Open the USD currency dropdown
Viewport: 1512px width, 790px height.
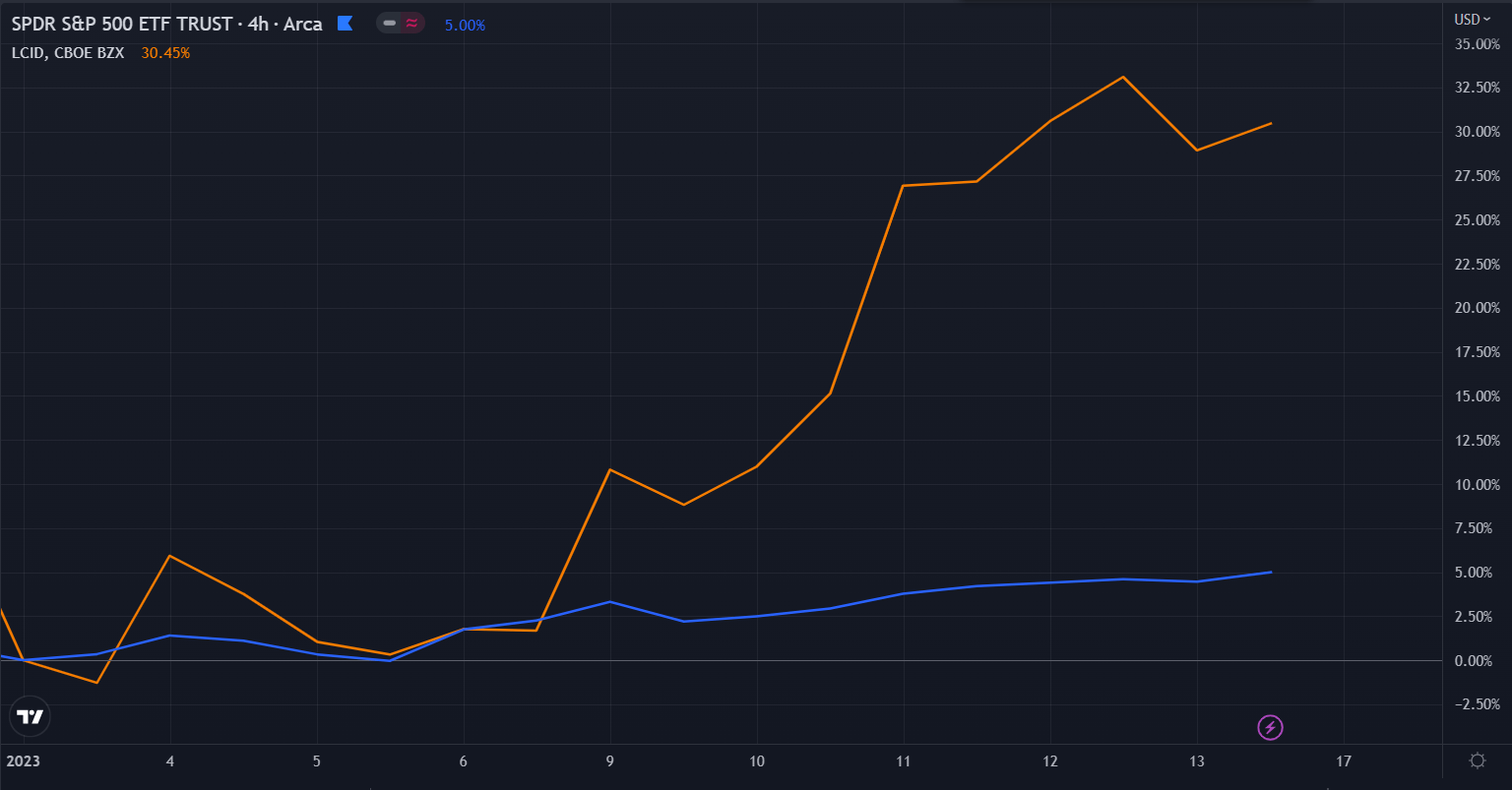[1473, 19]
